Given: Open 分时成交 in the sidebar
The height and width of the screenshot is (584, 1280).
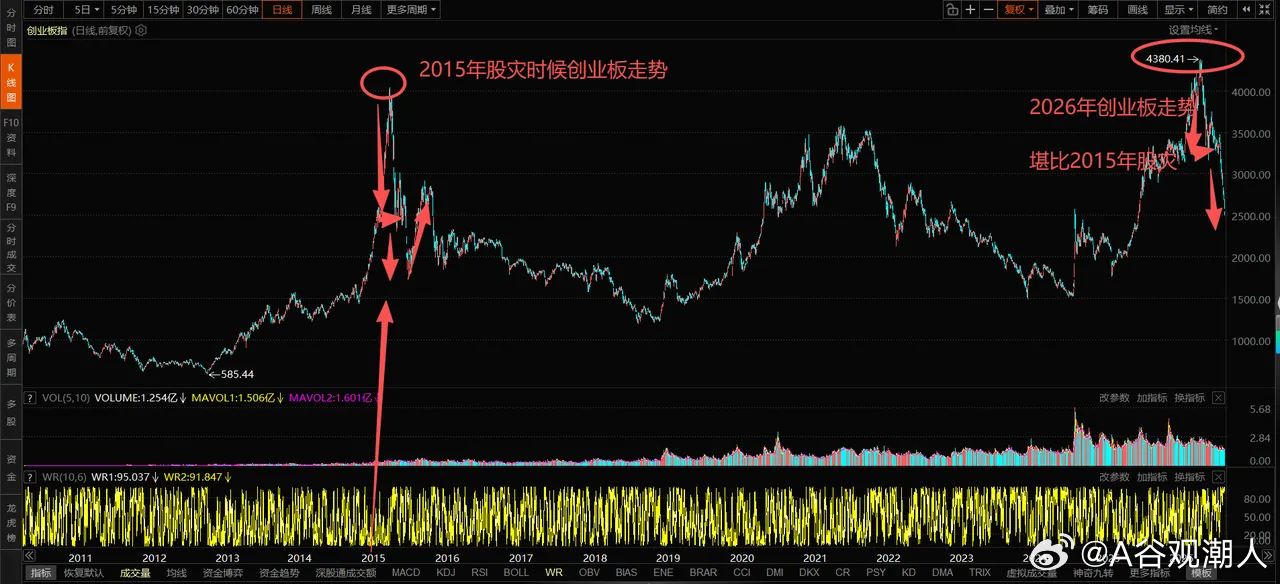Looking at the screenshot, I should click(11, 246).
